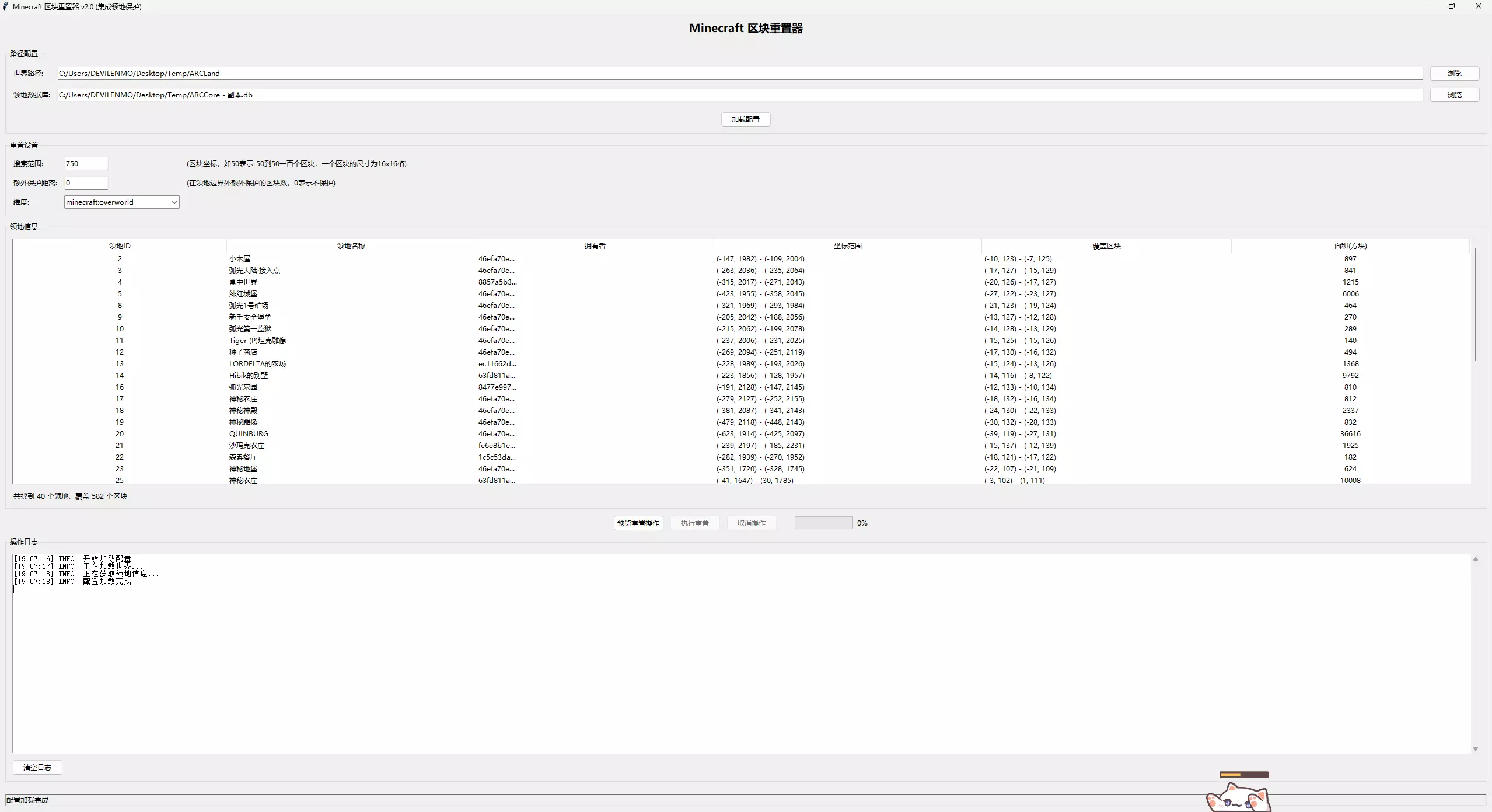Image resolution: width=1492 pixels, height=812 pixels.
Task: Select the 弧光大陆-接入点 row
Action: coord(741,270)
